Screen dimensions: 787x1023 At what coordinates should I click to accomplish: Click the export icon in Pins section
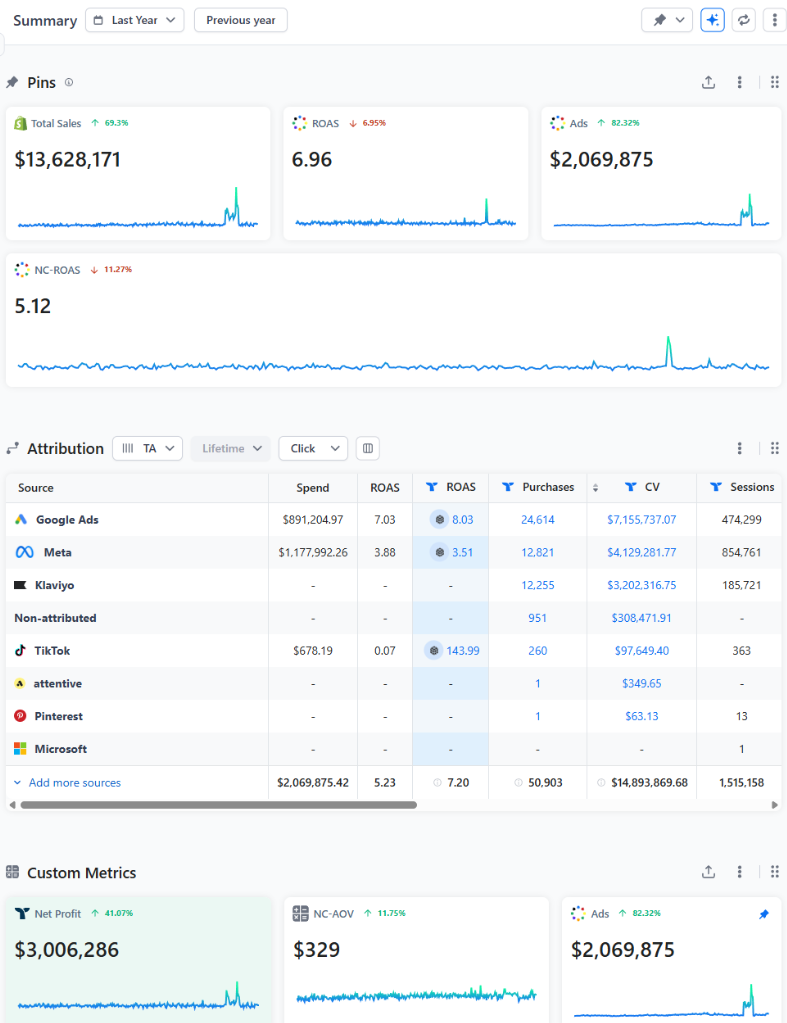[x=708, y=83]
